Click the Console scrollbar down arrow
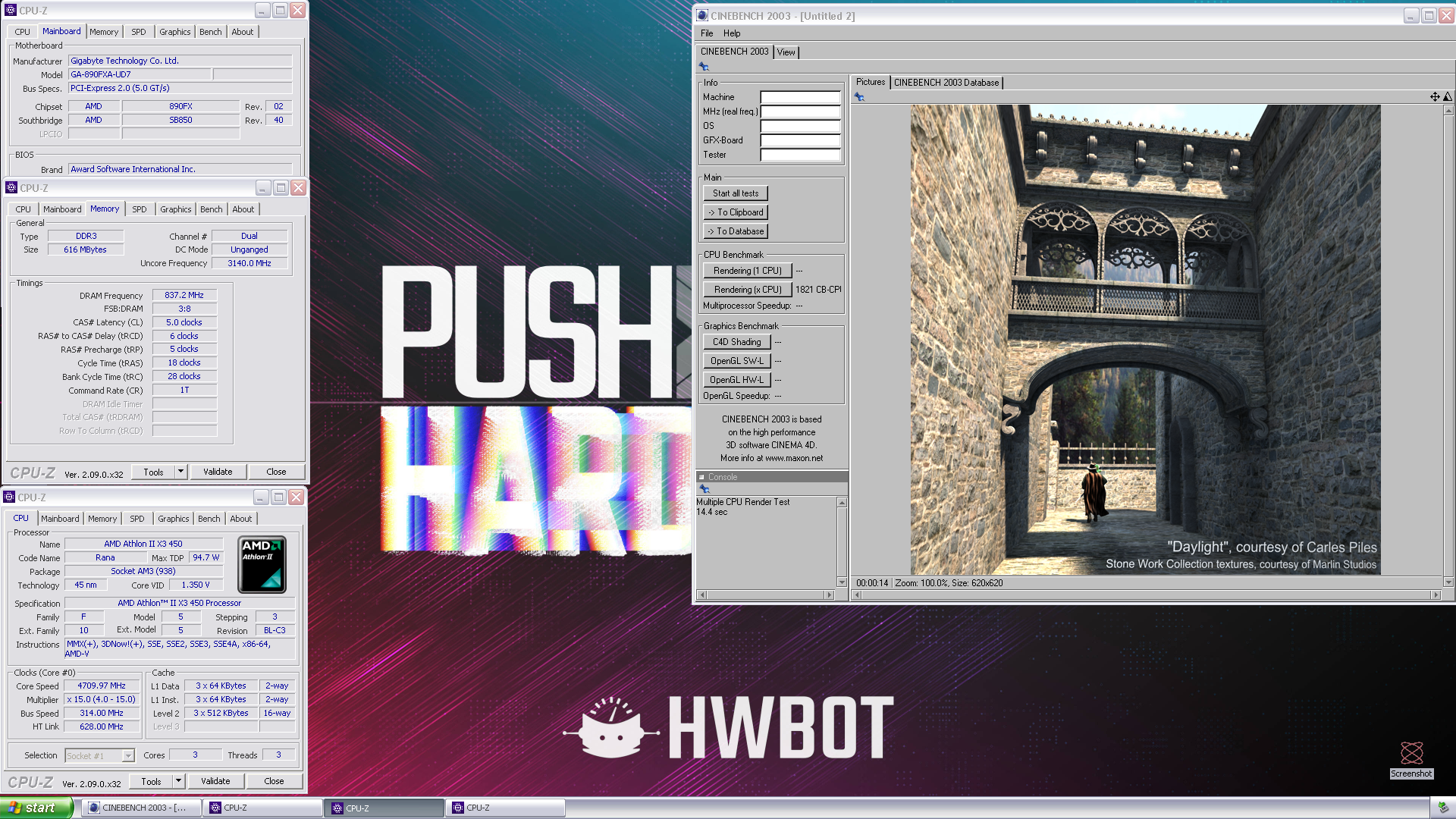Image resolution: width=1456 pixels, height=819 pixels. click(x=842, y=582)
